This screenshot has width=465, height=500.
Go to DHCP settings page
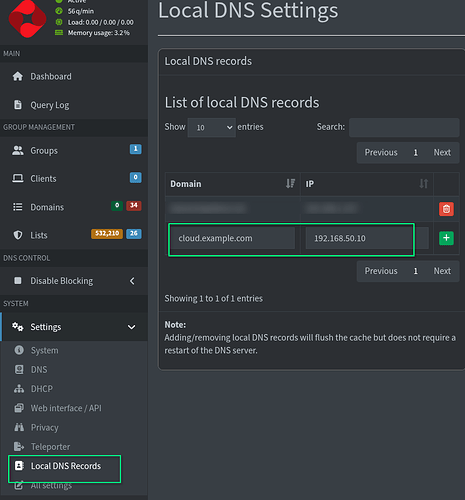click(74, 389)
